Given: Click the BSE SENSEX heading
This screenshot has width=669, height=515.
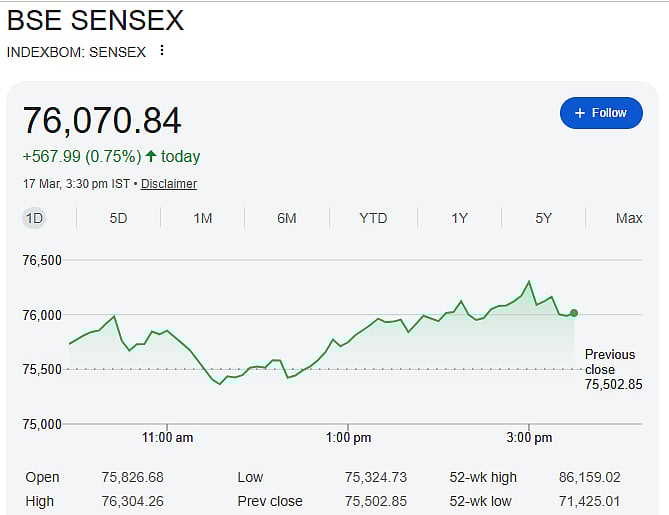Looking at the screenshot, I should 95,20.
